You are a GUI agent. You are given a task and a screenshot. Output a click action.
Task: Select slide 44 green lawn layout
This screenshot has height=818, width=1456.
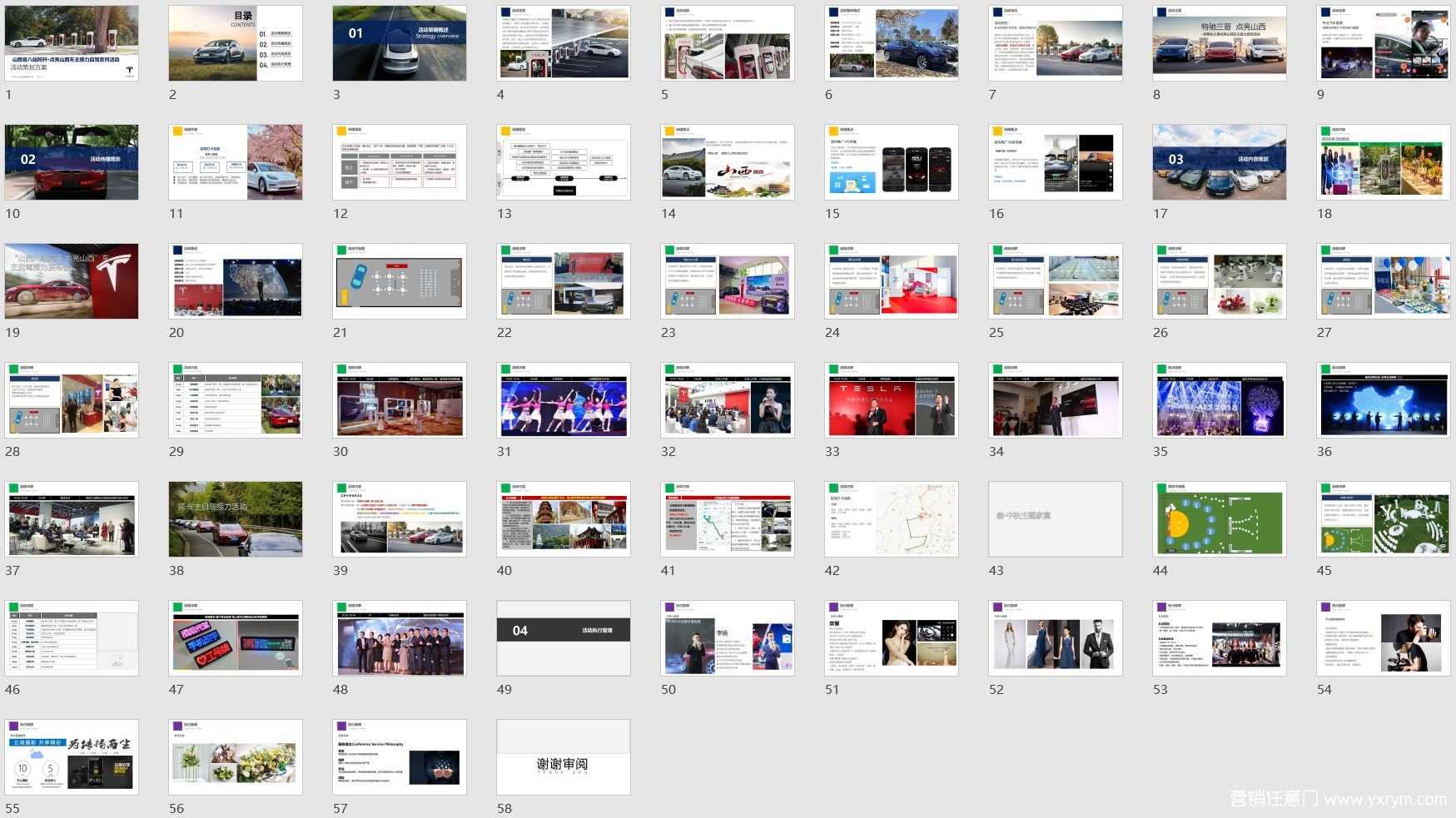1220,519
